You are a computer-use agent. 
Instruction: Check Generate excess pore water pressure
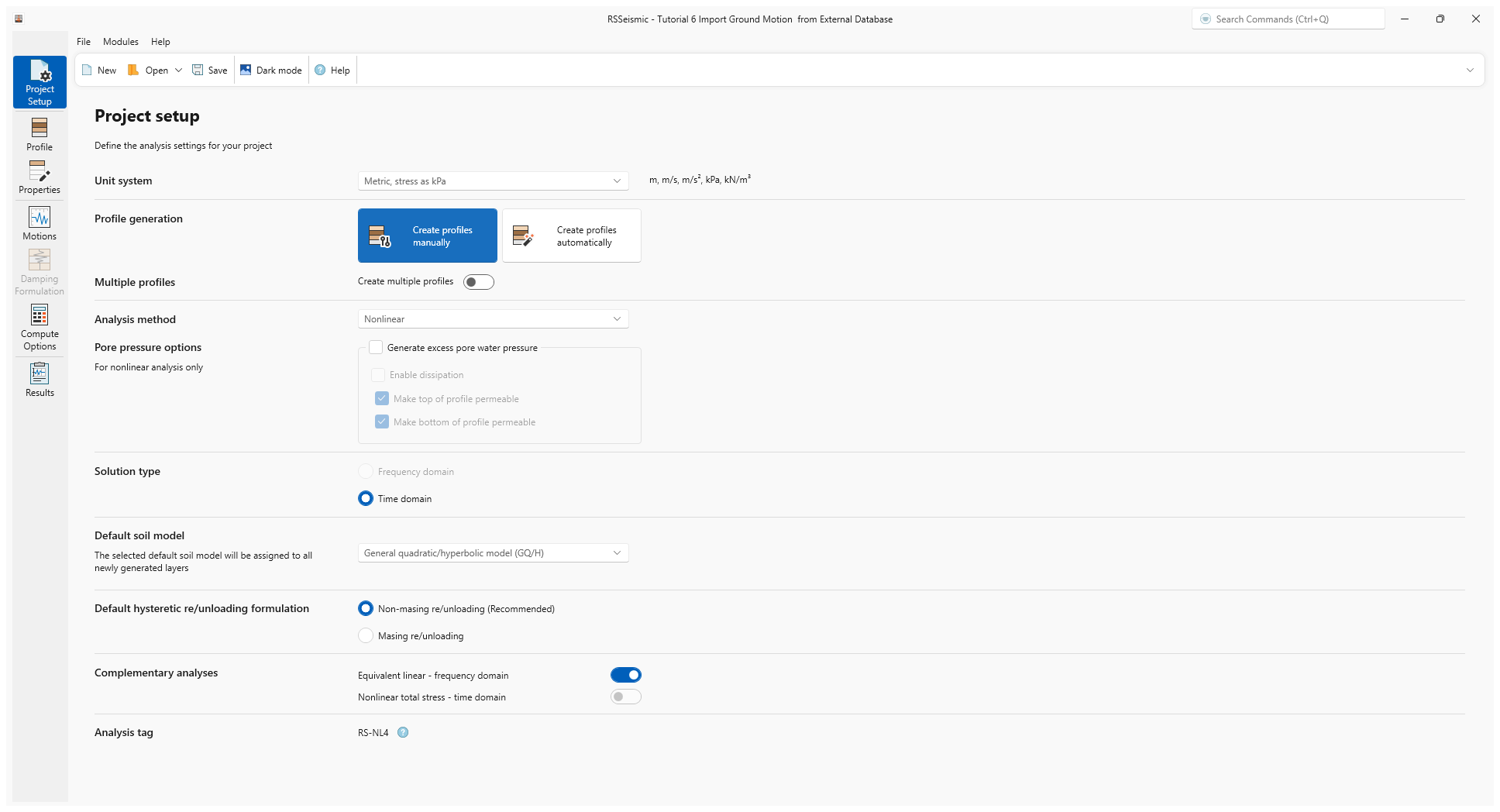(376, 347)
